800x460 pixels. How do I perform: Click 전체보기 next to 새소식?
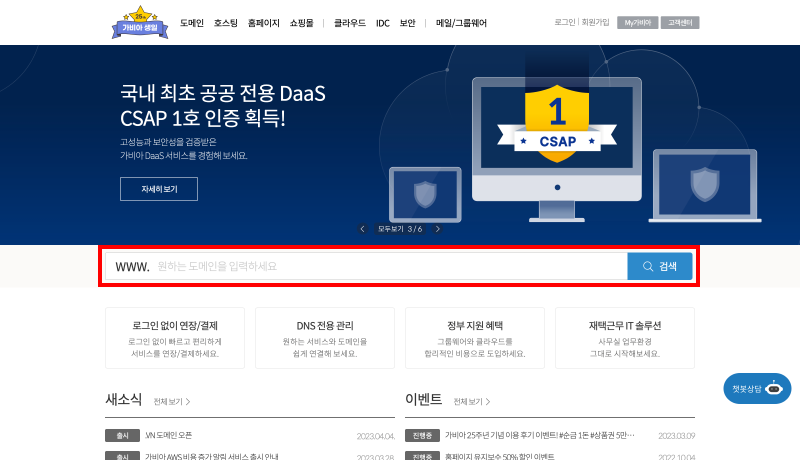pos(172,402)
